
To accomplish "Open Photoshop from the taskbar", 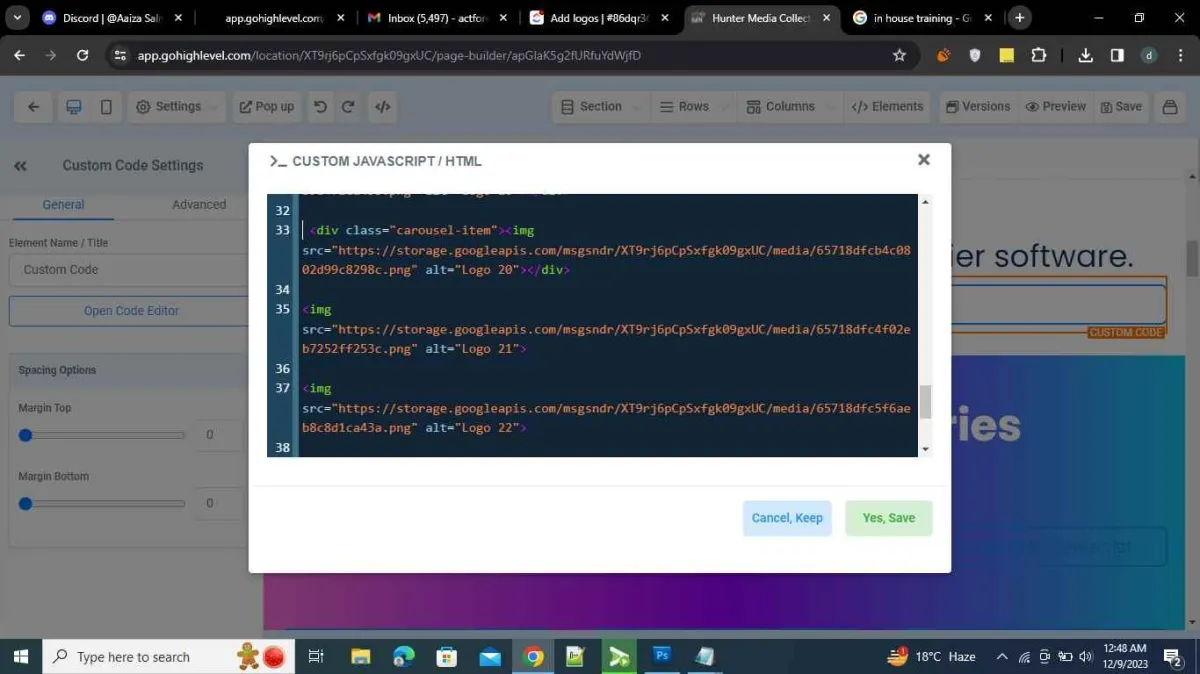I will 662,657.
